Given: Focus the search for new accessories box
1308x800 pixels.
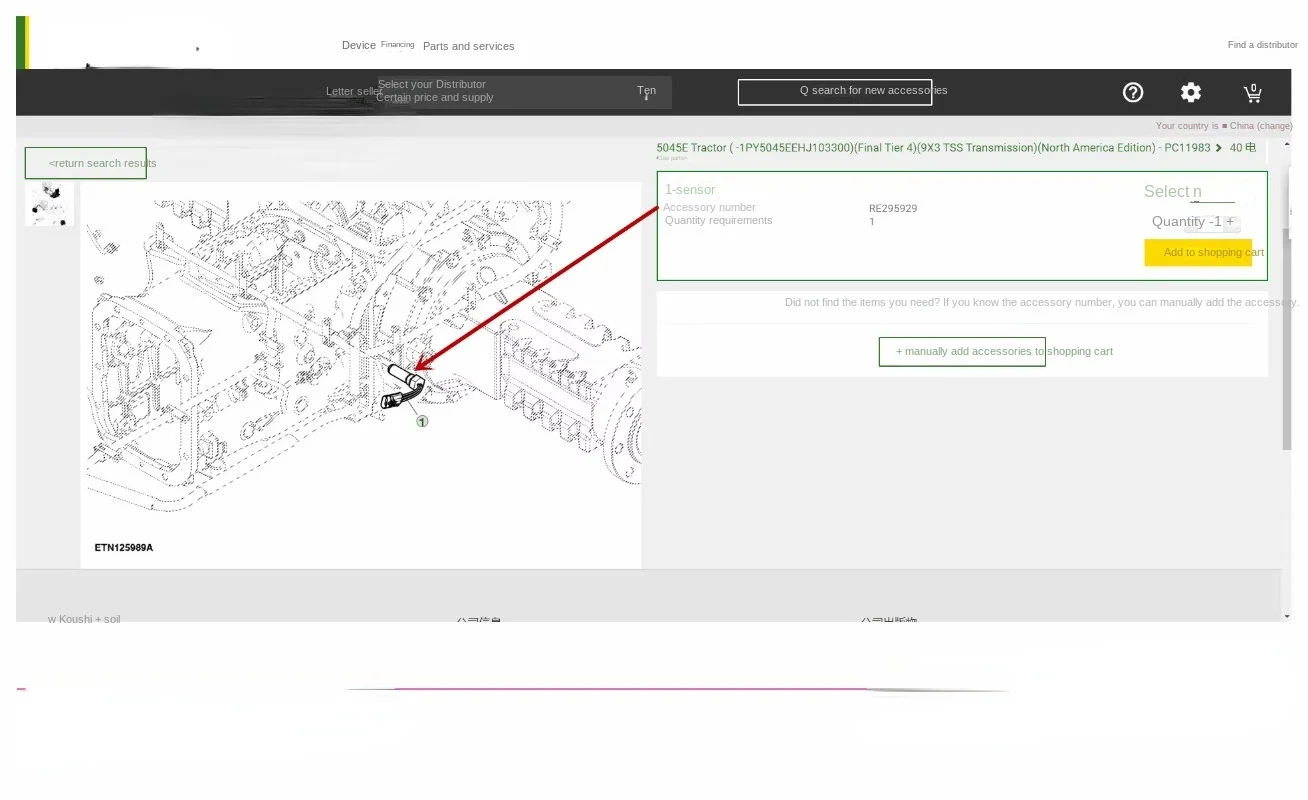Looking at the screenshot, I should tap(835, 91).
